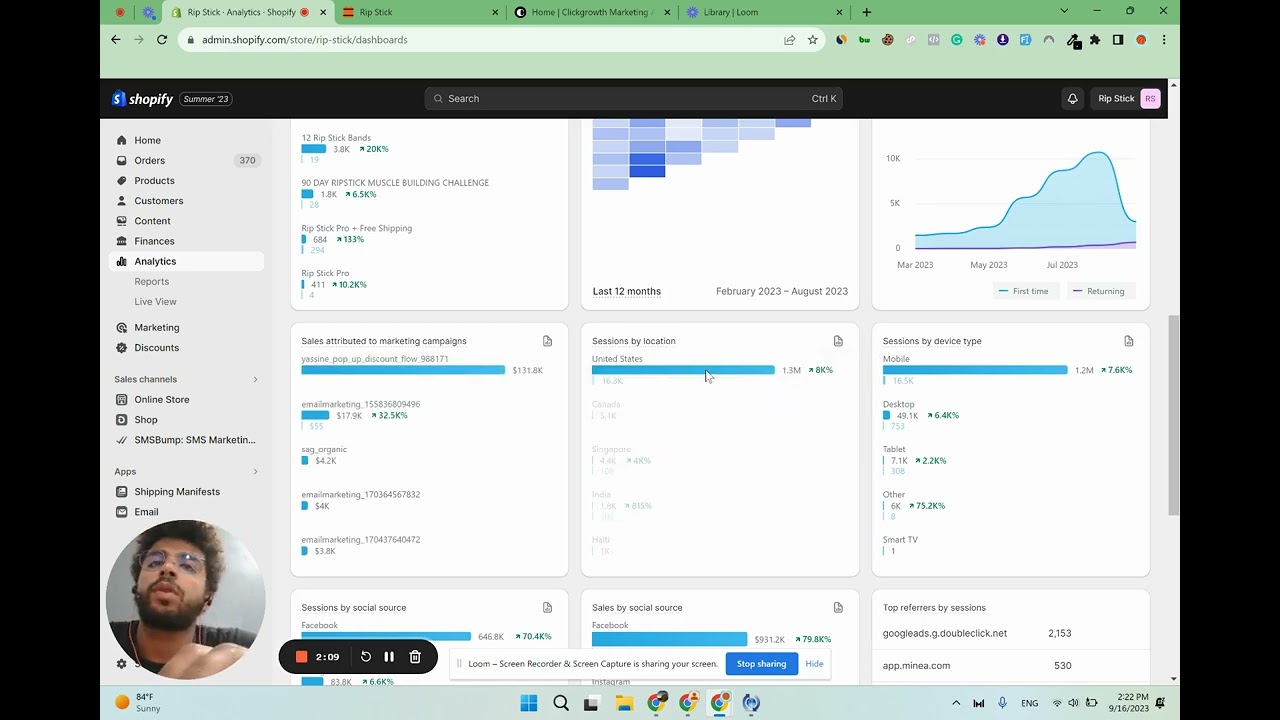Click Top referrers by sessions title
Image resolution: width=1280 pixels, height=720 pixels.
coord(934,608)
